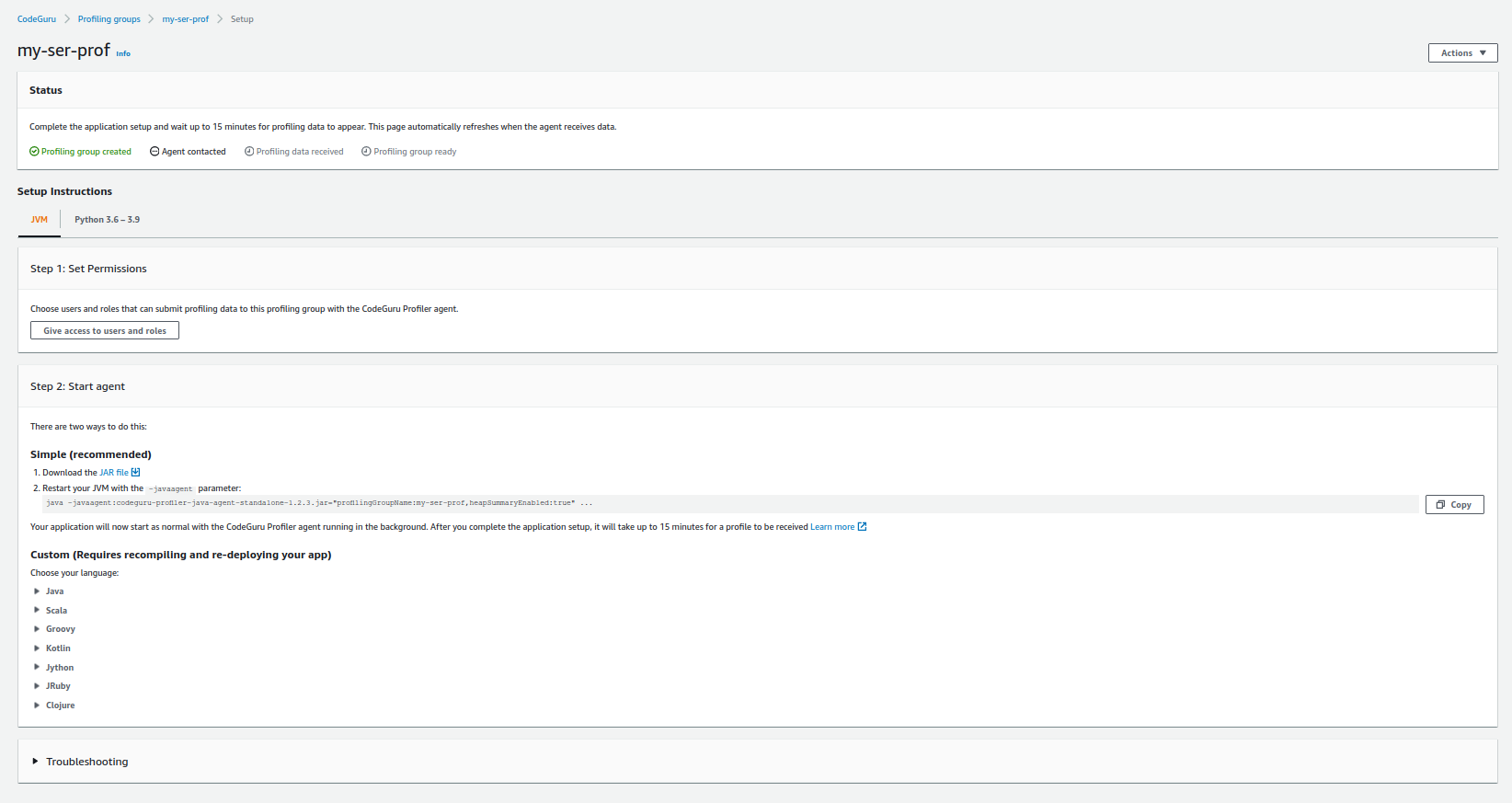
Task: Expand the Troubleshooting panel
Action: coord(80,762)
